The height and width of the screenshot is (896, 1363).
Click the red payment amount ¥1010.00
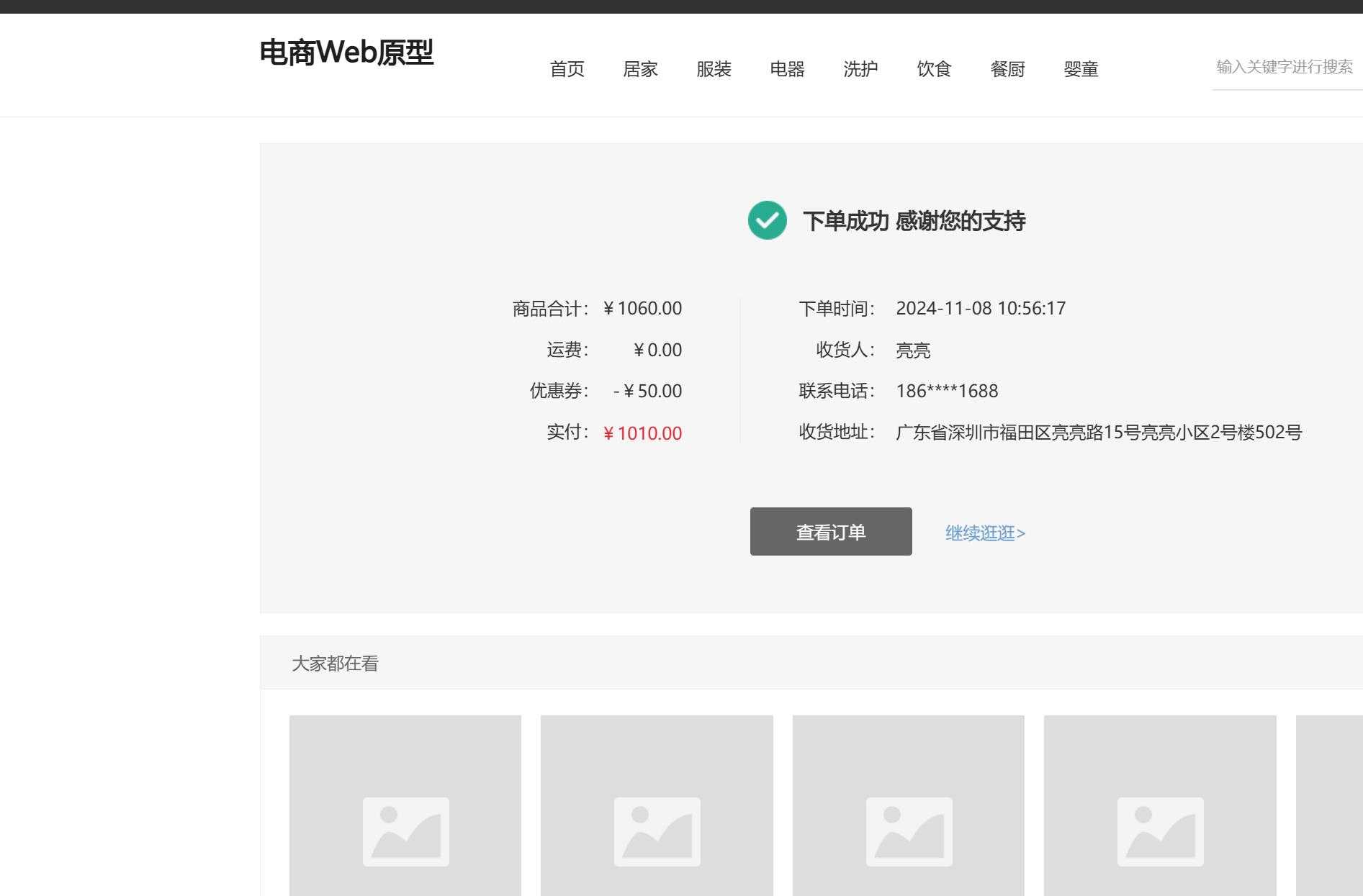click(643, 433)
